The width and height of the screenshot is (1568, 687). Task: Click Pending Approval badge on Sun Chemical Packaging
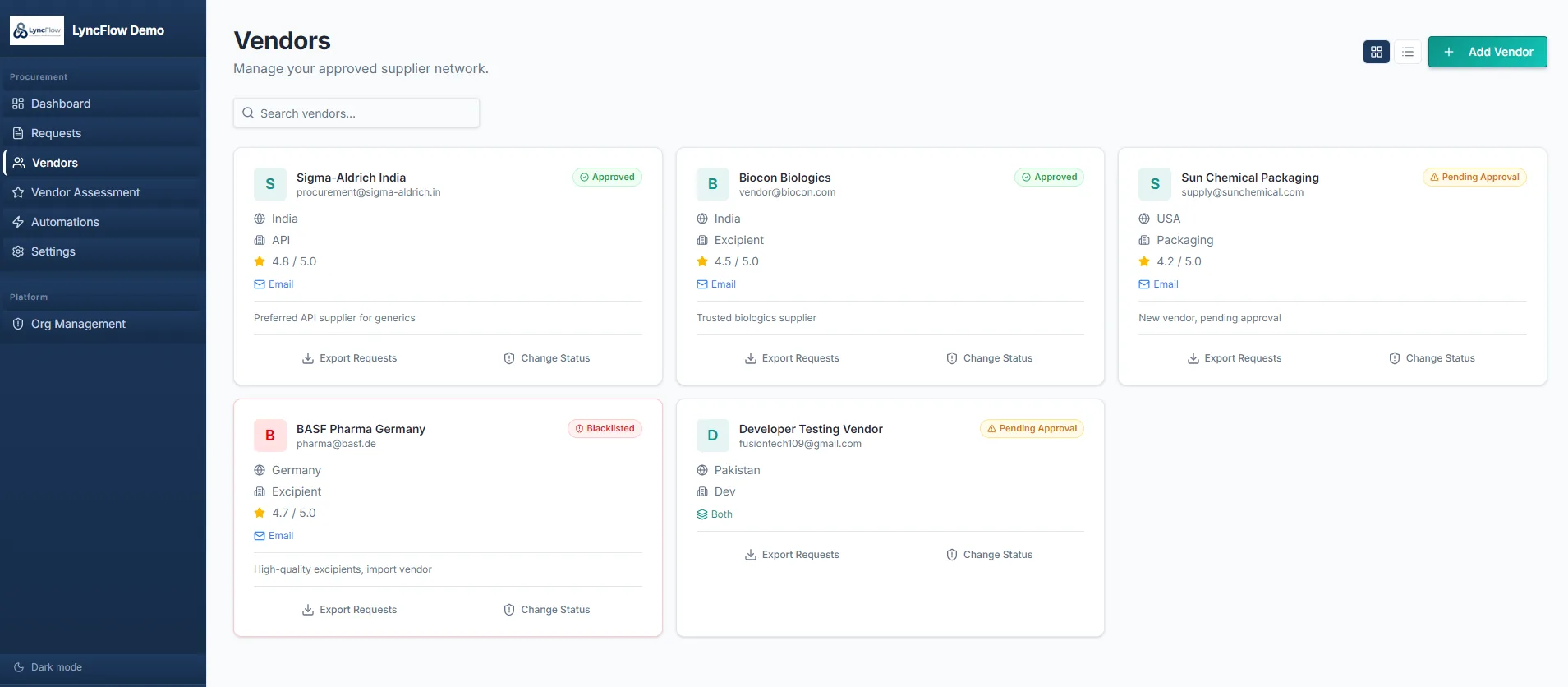(1474, 177)
